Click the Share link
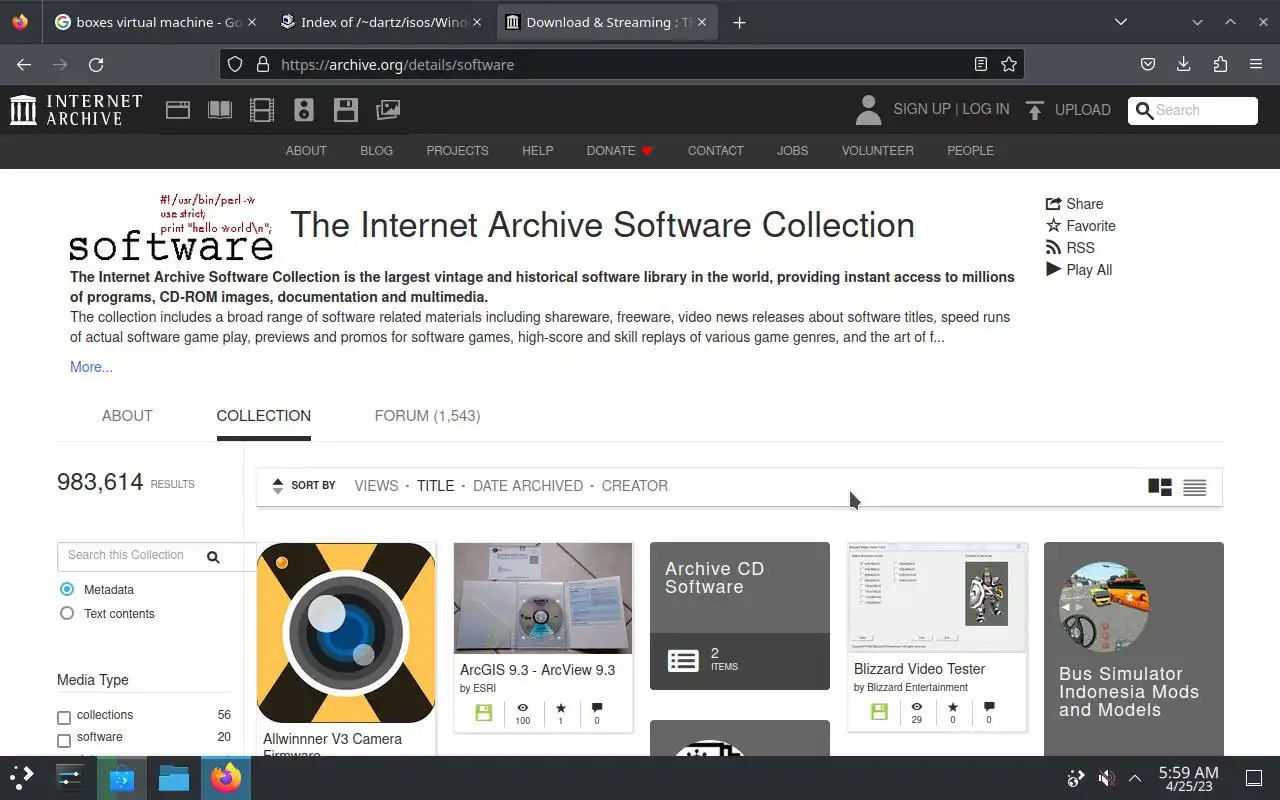The height and width of the screenshot is (800, 1280). (x=1074, y=204)
